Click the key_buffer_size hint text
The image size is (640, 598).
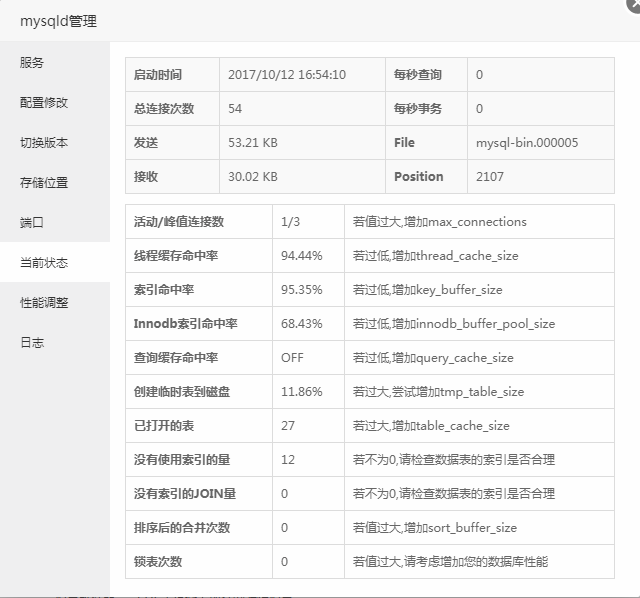pyautogui.click(x=427, y=289)
